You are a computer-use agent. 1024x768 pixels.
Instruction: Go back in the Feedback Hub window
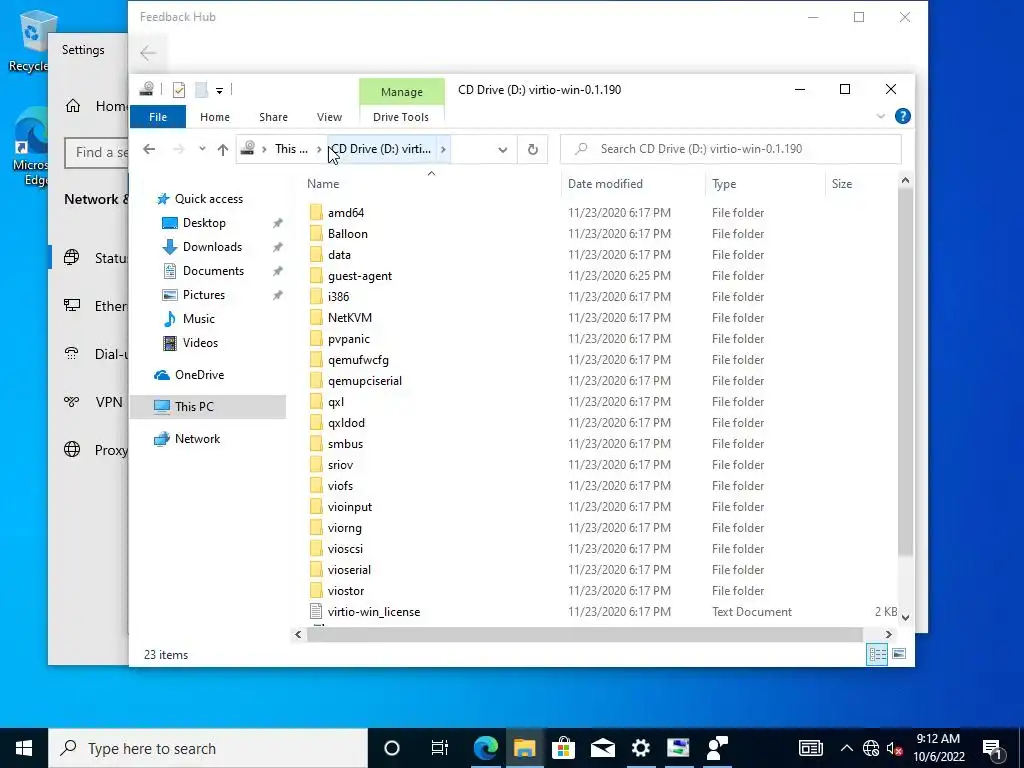(148, 52)
